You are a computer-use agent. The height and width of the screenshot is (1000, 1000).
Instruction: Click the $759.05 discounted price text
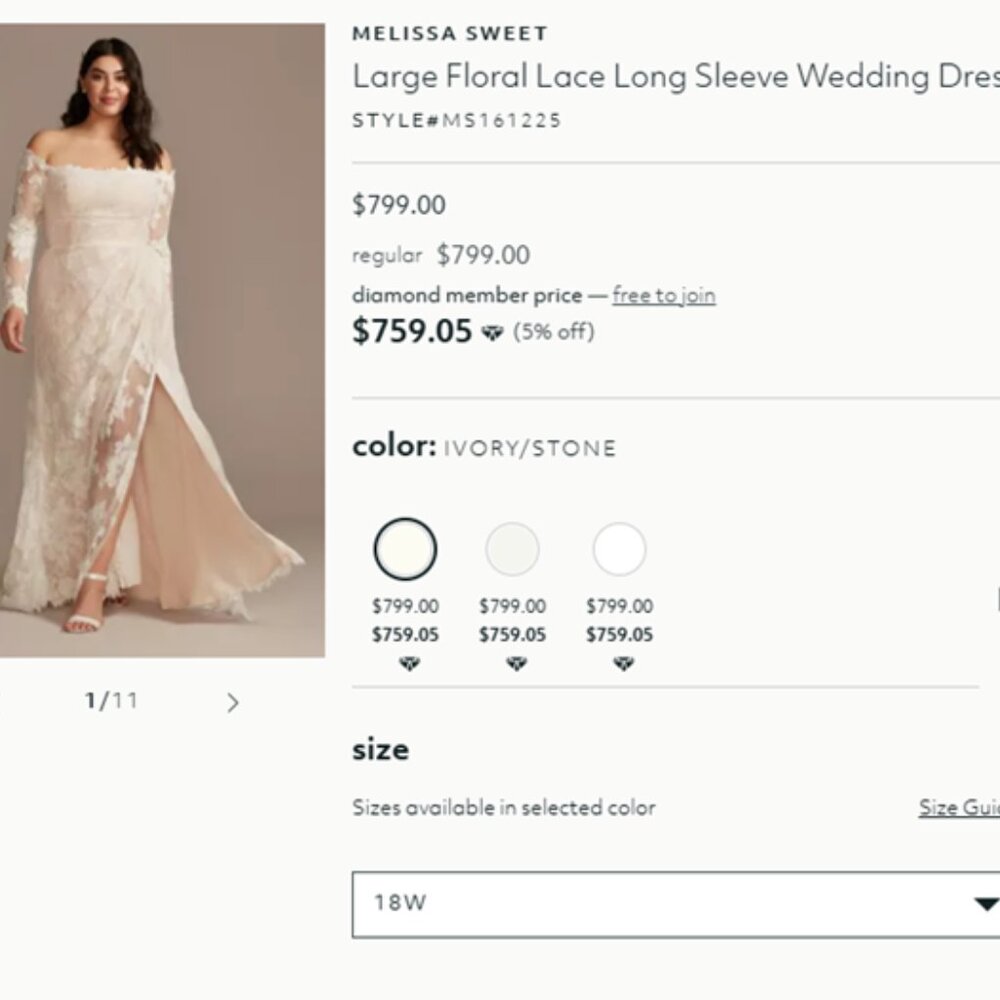[x=413, y=331]
